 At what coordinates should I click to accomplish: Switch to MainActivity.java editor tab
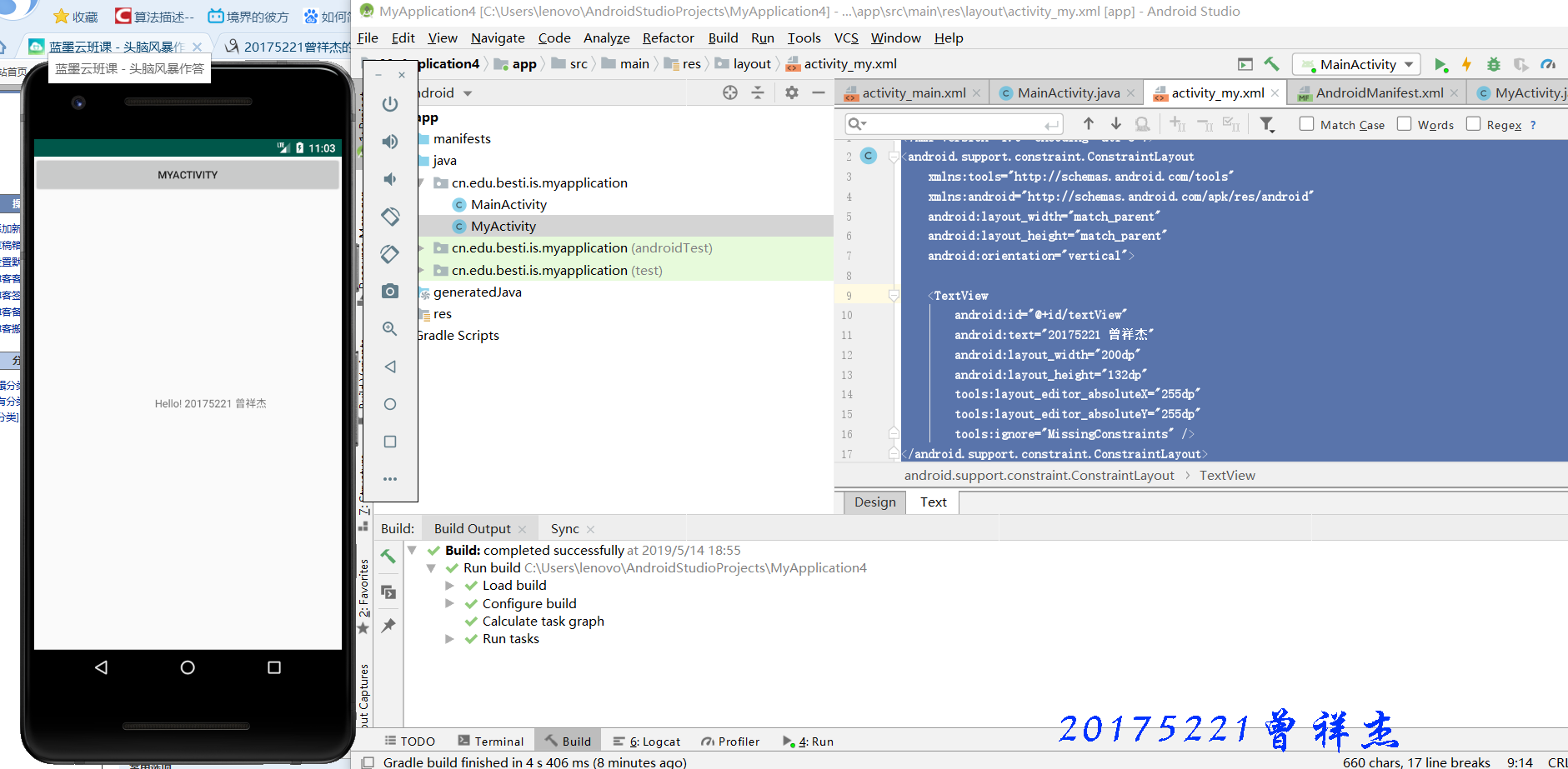tap(1068, 93)
